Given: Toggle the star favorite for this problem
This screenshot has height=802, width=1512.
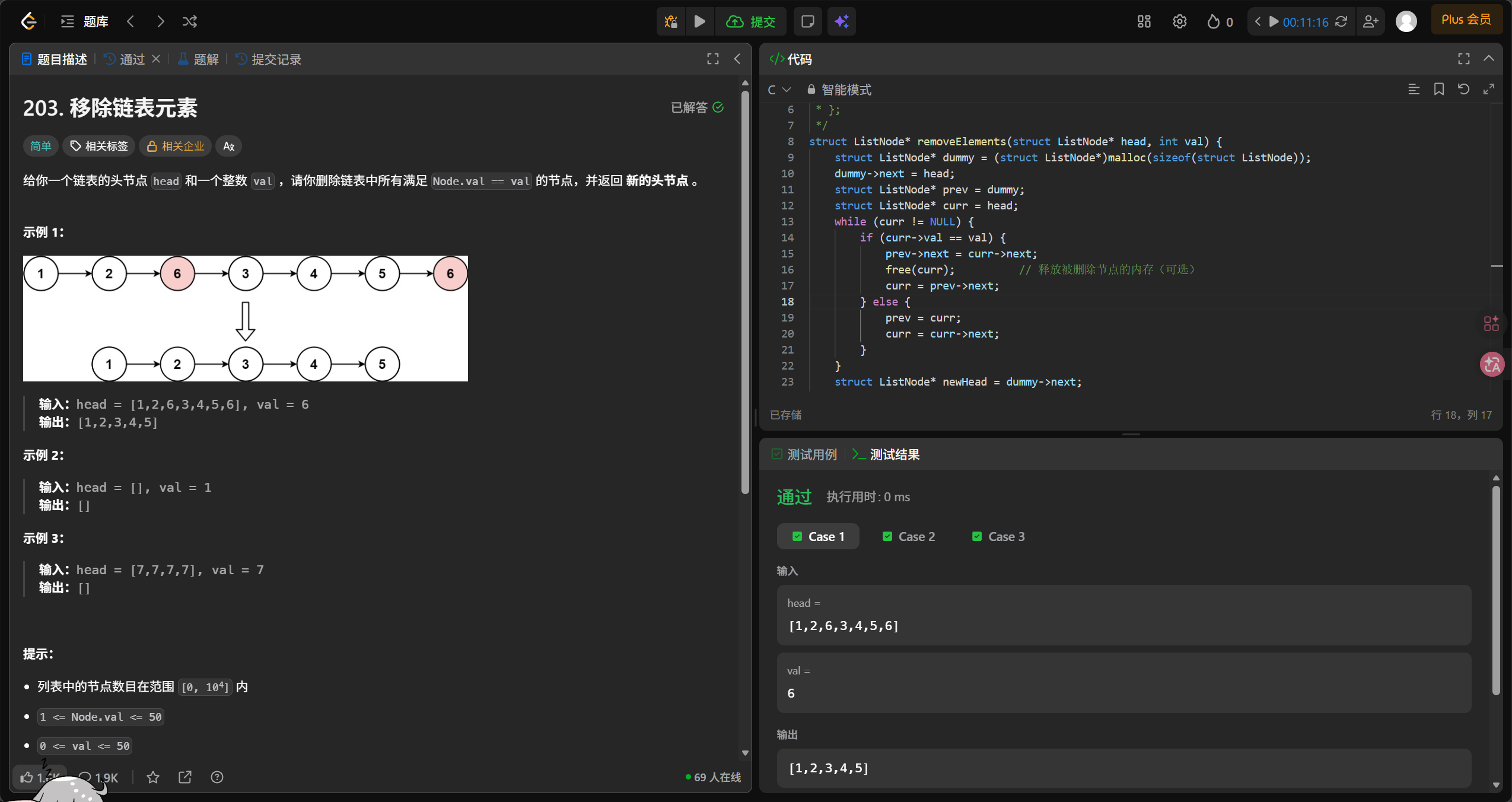Looking at the screenshot, I should pos(153,777).
